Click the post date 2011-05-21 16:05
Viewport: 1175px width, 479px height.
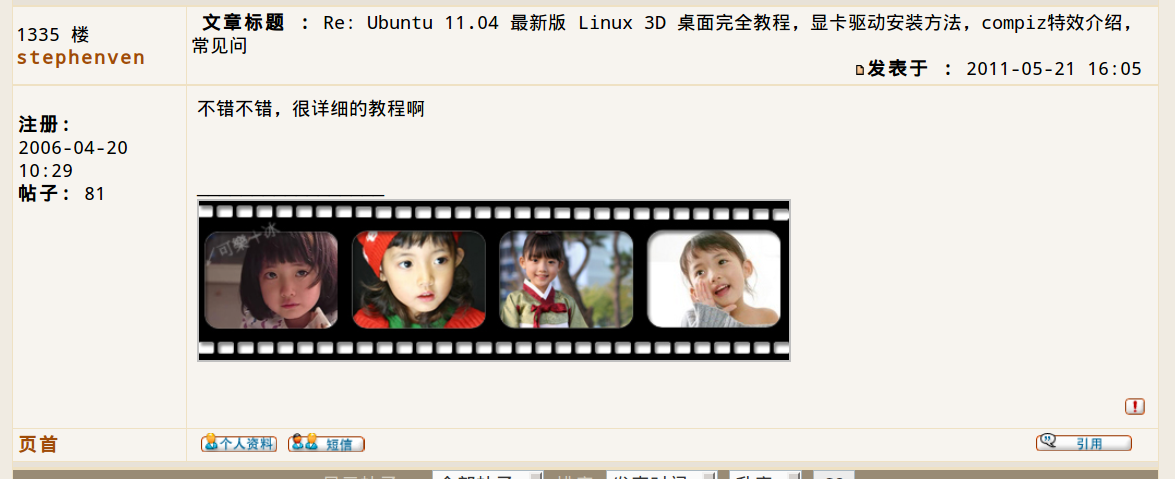click(1054, 69)
